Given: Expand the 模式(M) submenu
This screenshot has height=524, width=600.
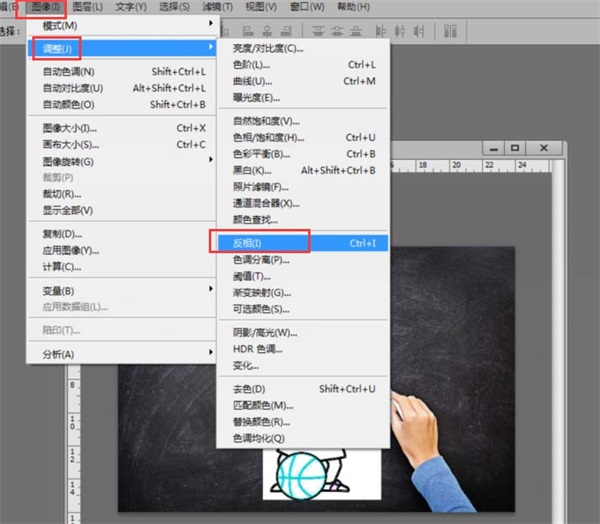Looking at the screenshot, I should click(123, 26).
